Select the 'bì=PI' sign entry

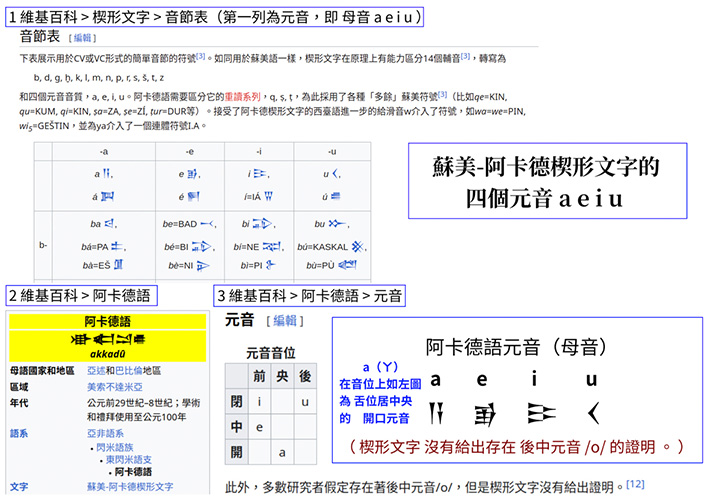(x=258, y=265)
